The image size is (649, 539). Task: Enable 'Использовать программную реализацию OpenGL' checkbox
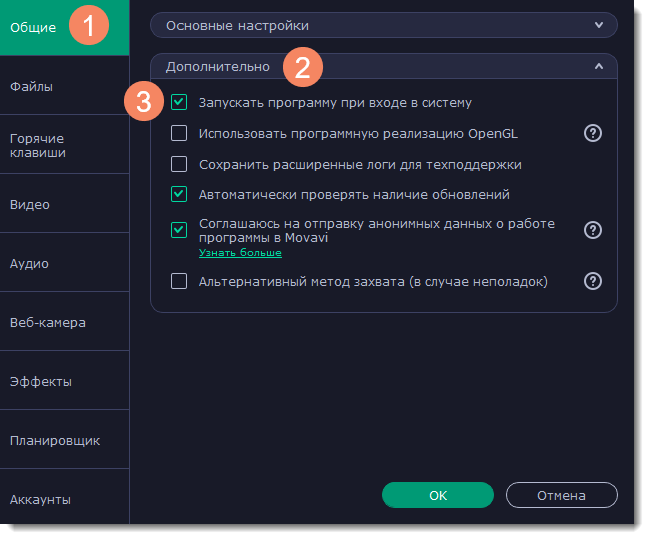click(179, 133)
